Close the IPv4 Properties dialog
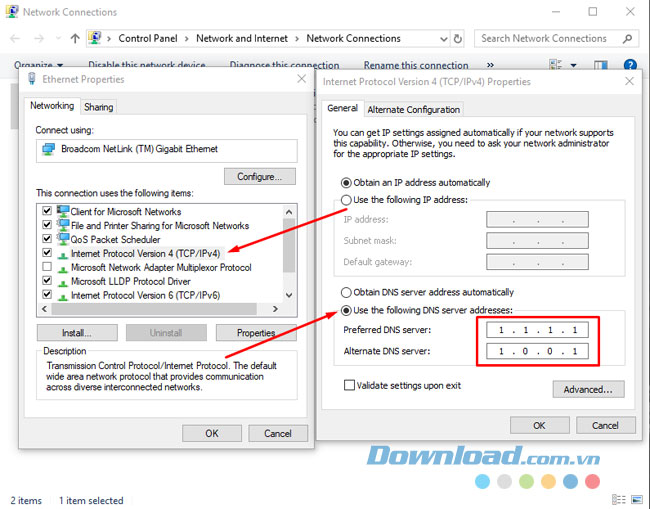The image size is (650, 509). pyautogui.click(x=629, y=81)
